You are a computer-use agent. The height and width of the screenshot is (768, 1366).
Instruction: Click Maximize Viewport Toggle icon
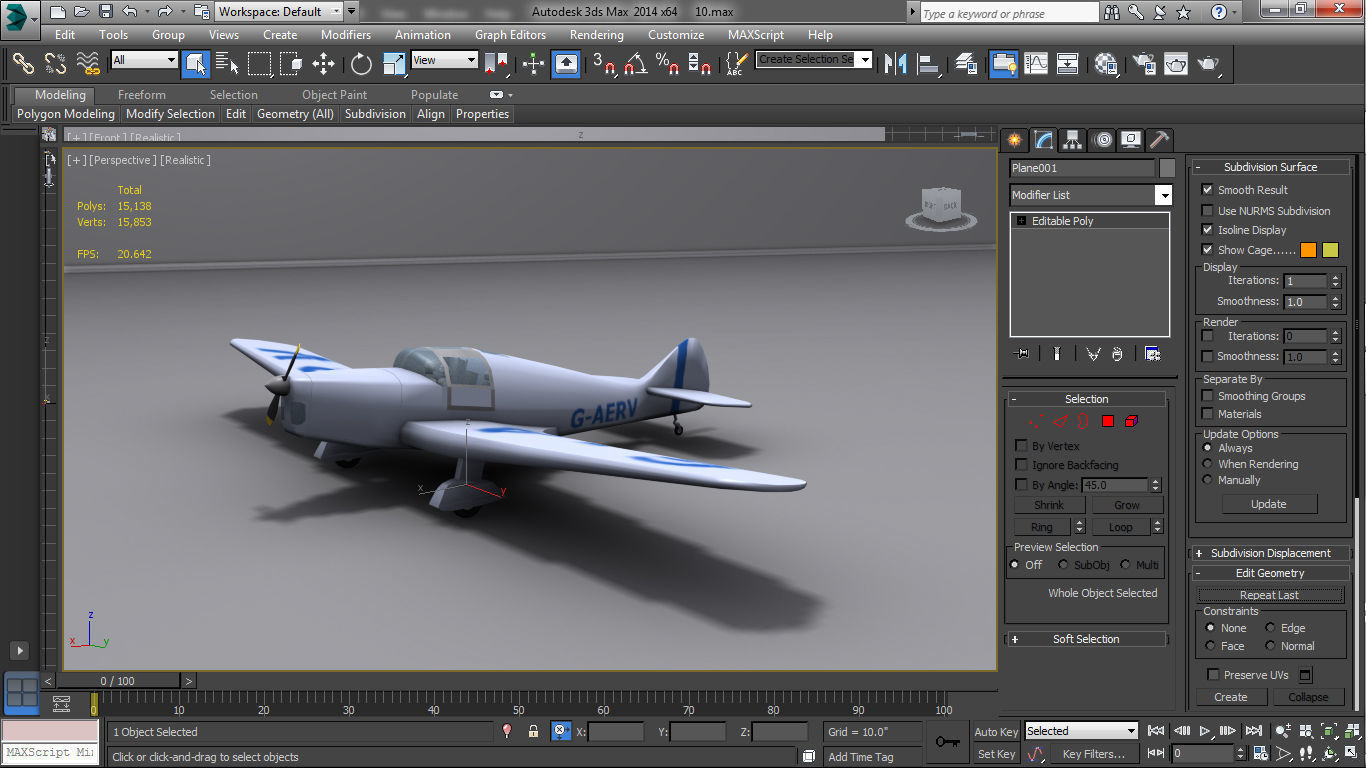pos(1351,753)
